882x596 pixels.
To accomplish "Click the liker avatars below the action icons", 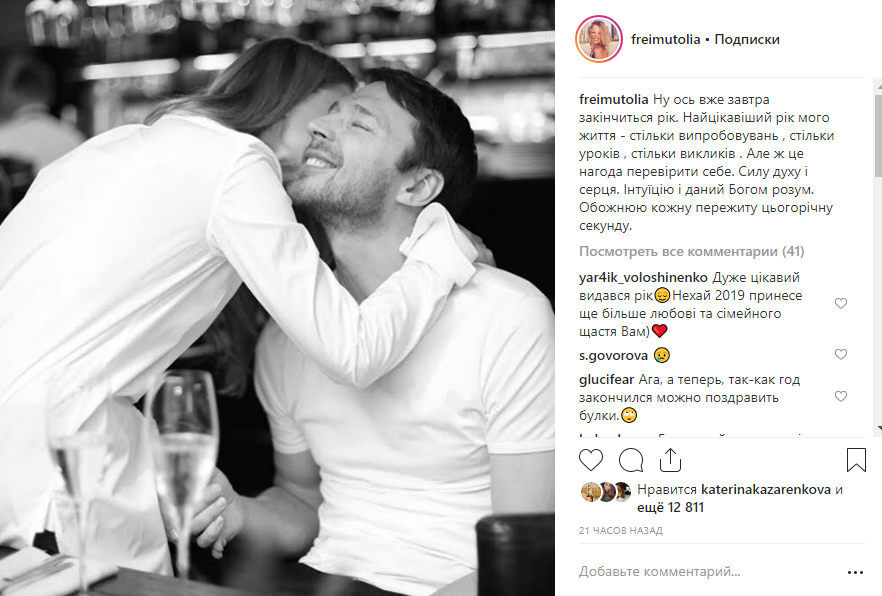I will coord(605,491).
